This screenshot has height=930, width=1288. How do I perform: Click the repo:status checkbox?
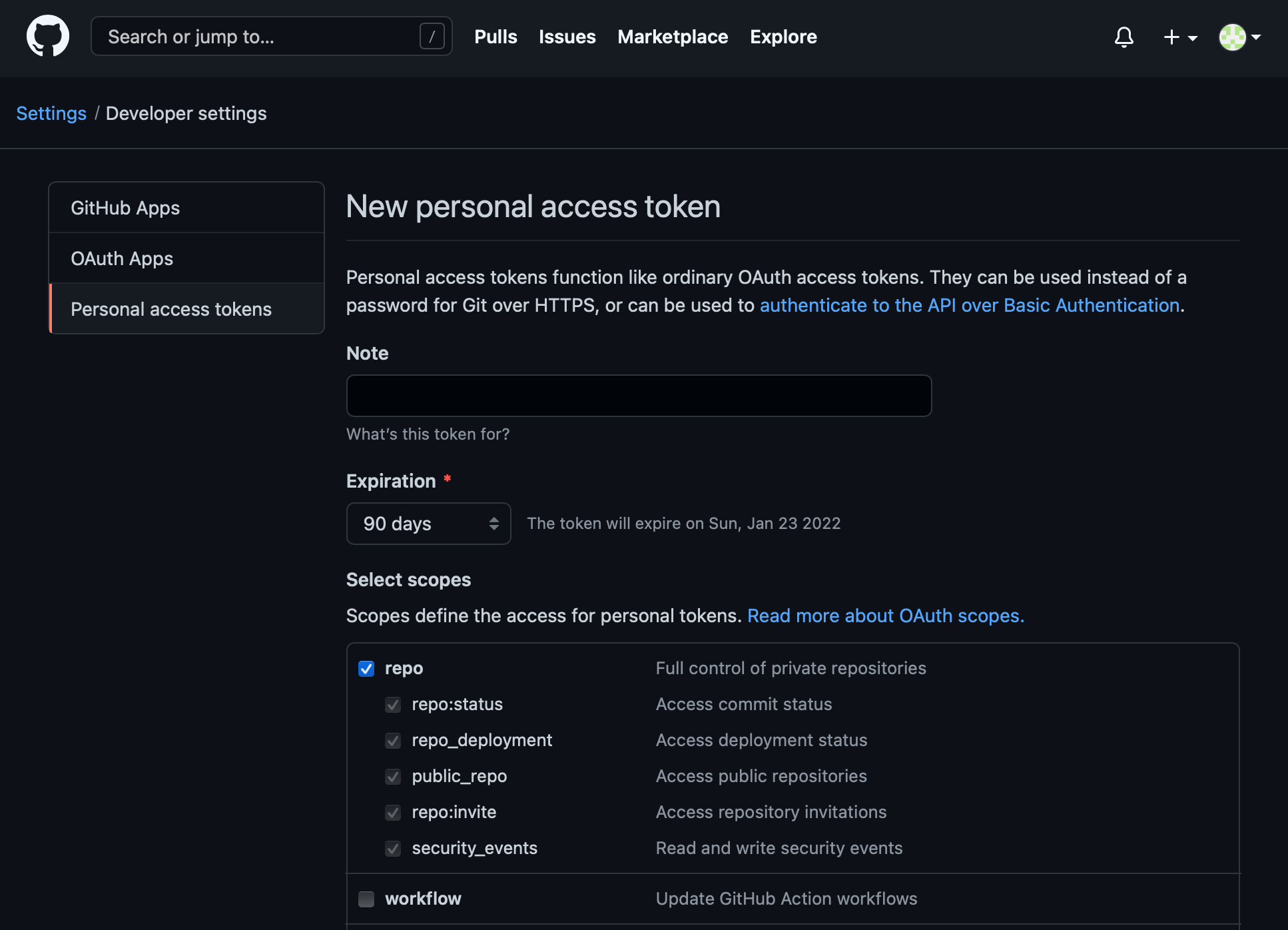click(393, 705)
